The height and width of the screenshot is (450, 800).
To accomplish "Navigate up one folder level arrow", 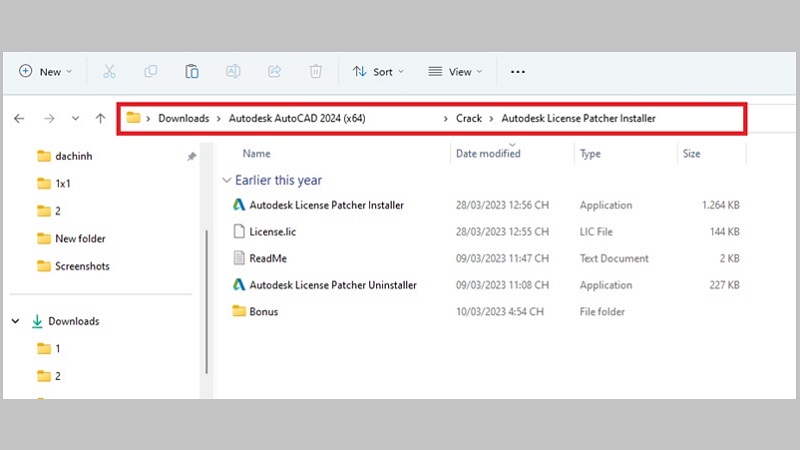I will pos(100,118).
